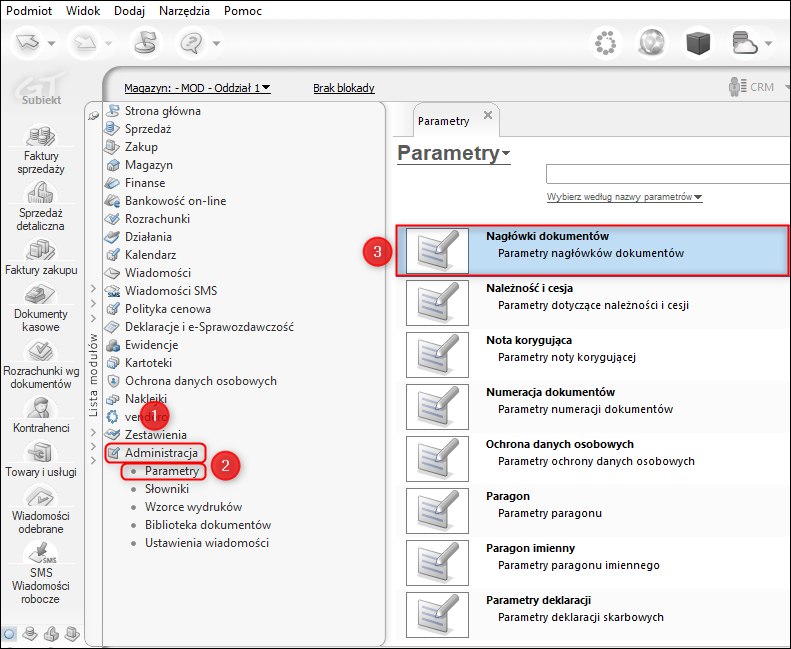Open Słowniki under Administracja
Viewport: 791px width, 649px height.
166,489
